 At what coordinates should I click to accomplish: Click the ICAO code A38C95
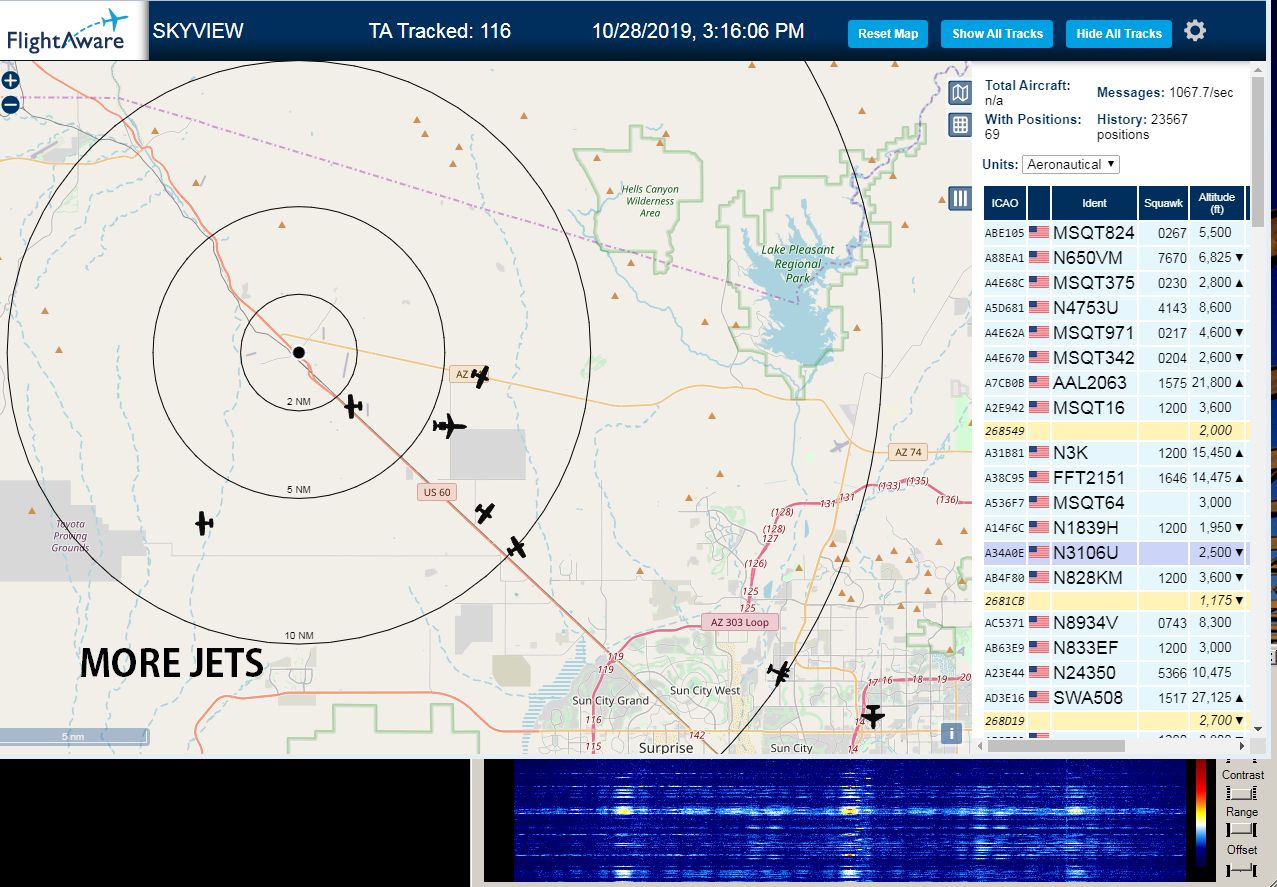[x=1005, y=478]
